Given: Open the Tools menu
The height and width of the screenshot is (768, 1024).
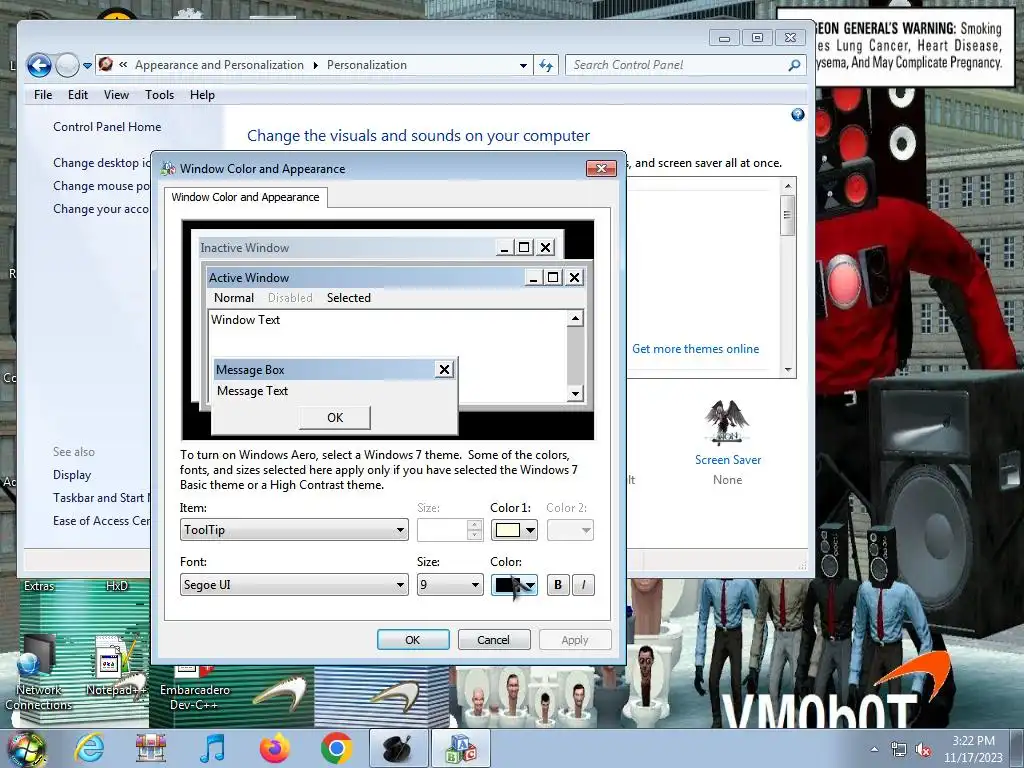Looking at the screenshot, I should coord(159,95).
